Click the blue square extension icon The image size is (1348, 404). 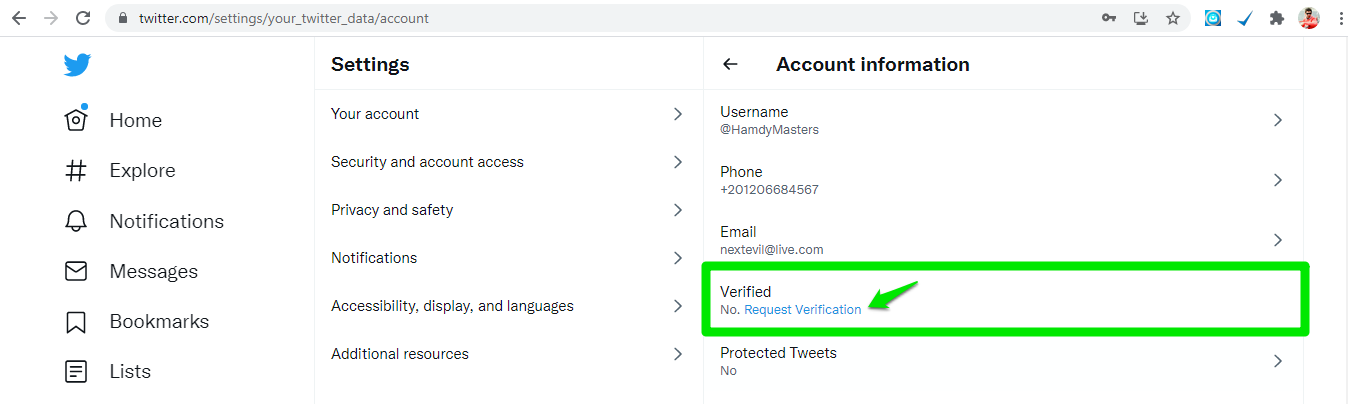[x=1213, y=18]
